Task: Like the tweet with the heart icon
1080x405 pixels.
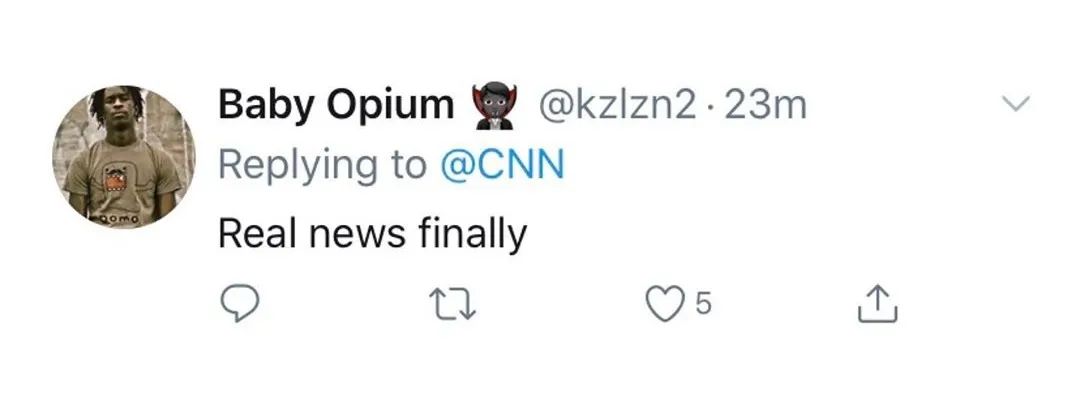Action: tap(664, 304)
